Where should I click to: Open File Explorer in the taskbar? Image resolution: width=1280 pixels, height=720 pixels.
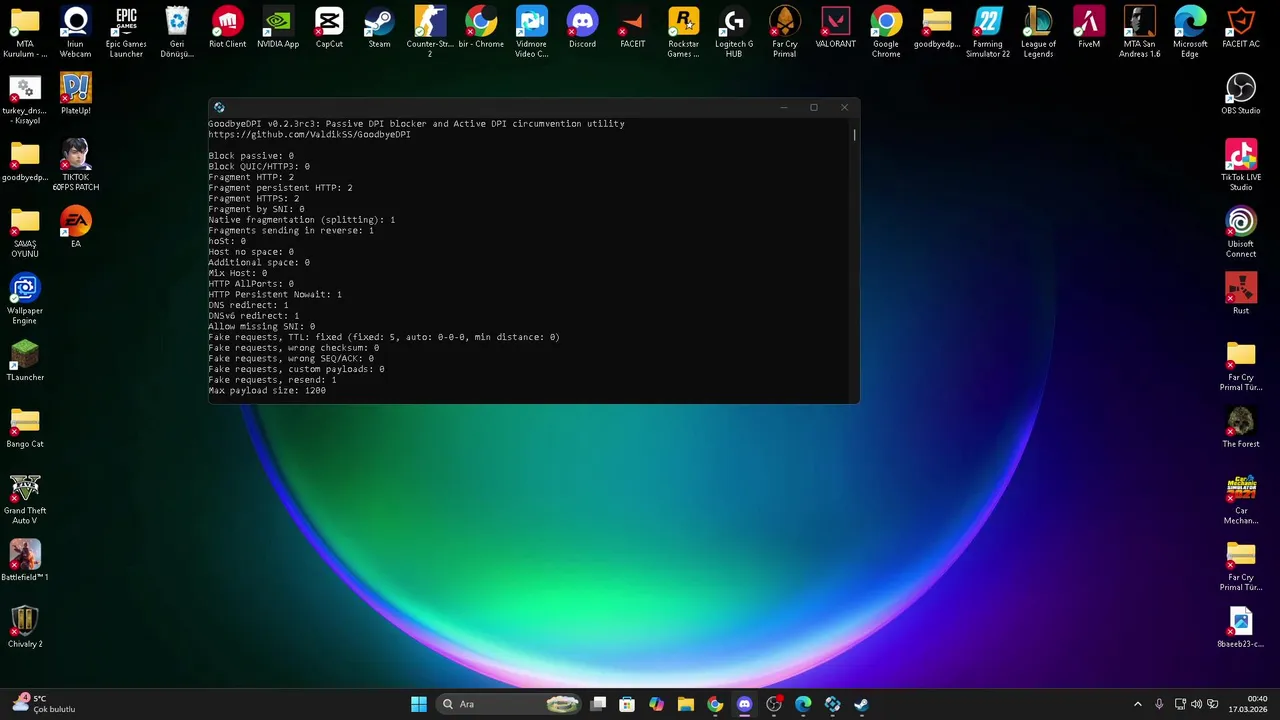685,704
